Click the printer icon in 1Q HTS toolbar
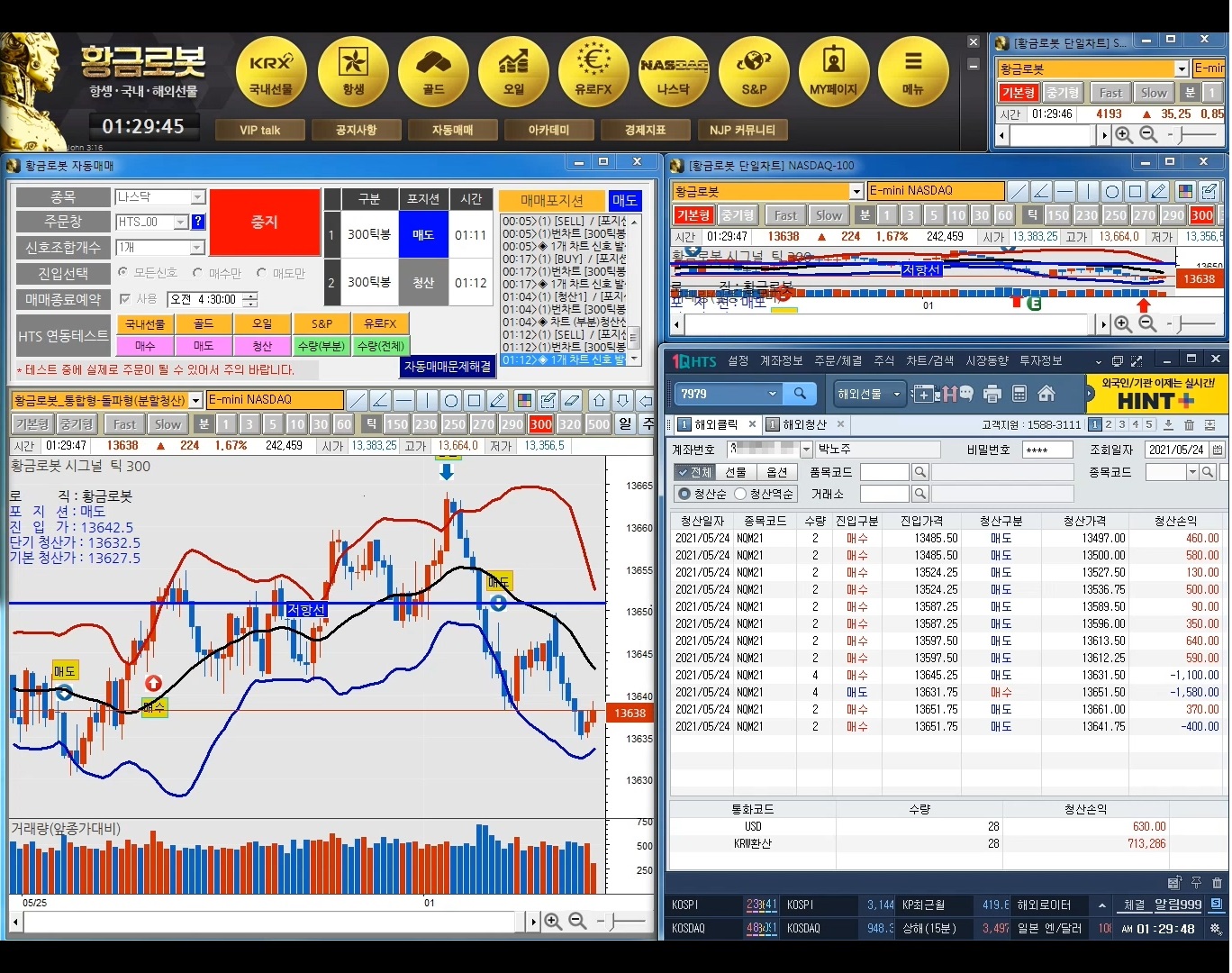The image size is (1232, 973). click(x=992, y=394)
